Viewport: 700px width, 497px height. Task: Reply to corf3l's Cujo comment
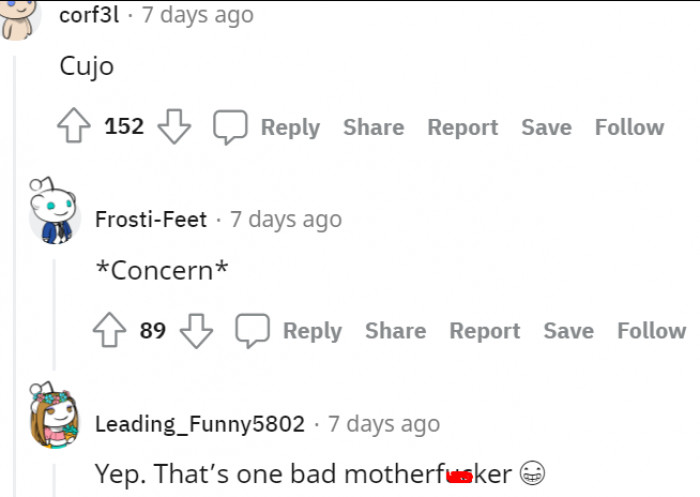[290, 127]
